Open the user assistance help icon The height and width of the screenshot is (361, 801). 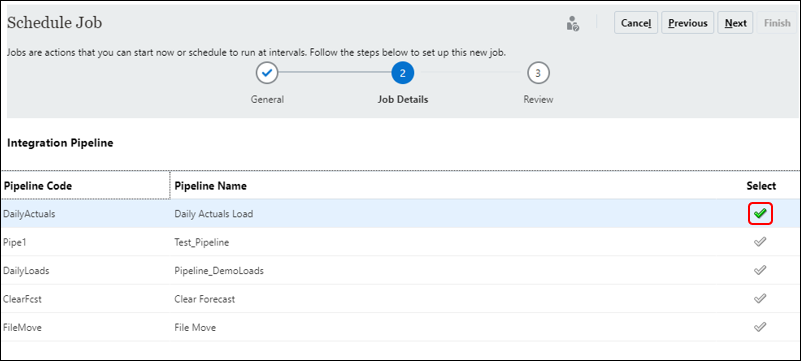click(572, 23)
